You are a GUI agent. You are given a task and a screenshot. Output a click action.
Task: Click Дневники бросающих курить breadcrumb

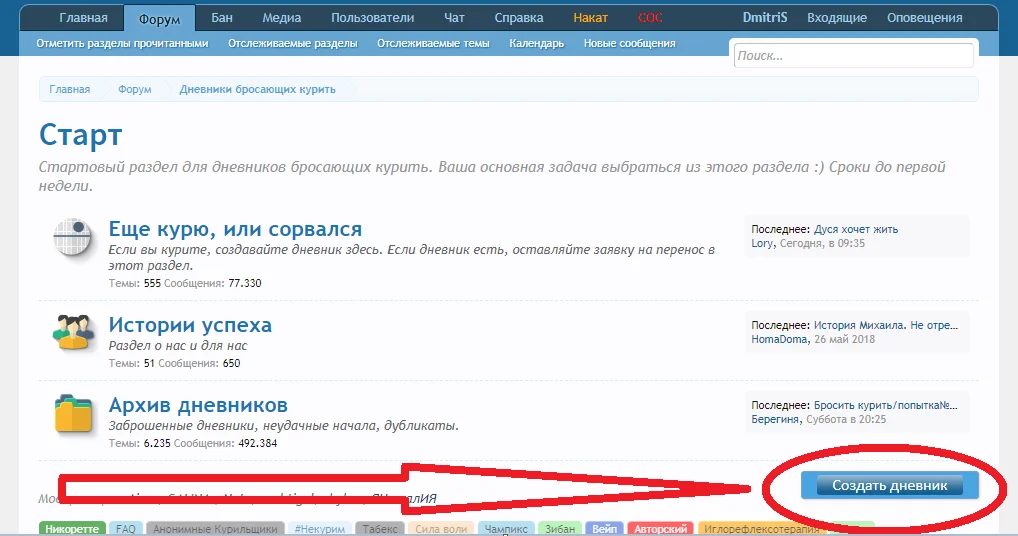[257, 89]
